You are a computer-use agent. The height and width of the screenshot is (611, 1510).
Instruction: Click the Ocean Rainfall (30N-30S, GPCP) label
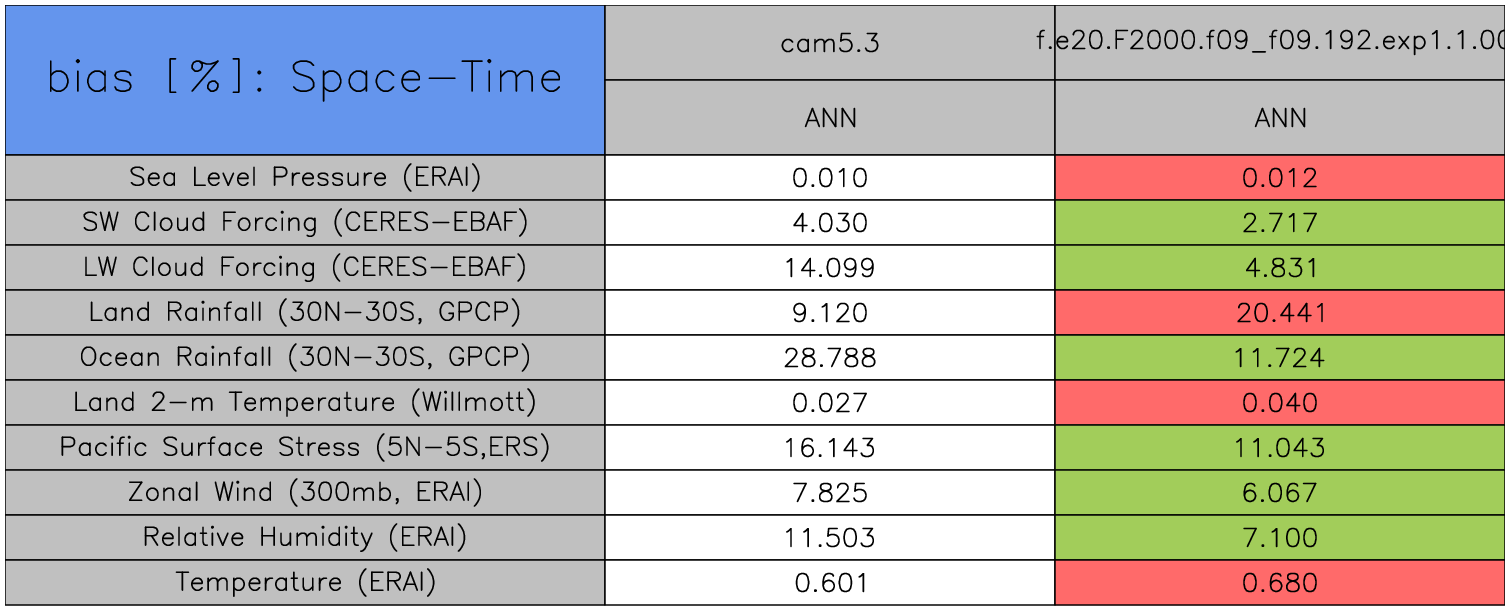(305, 358)
